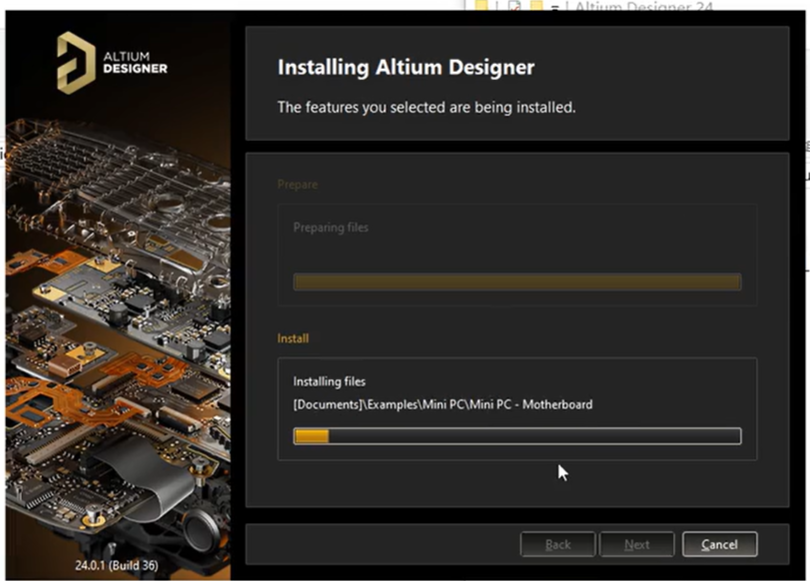This screenshot has height=581, width=810.
Task: Click the Preparing files progress bar
Action: pyautogui.click(x=517, y=282)
